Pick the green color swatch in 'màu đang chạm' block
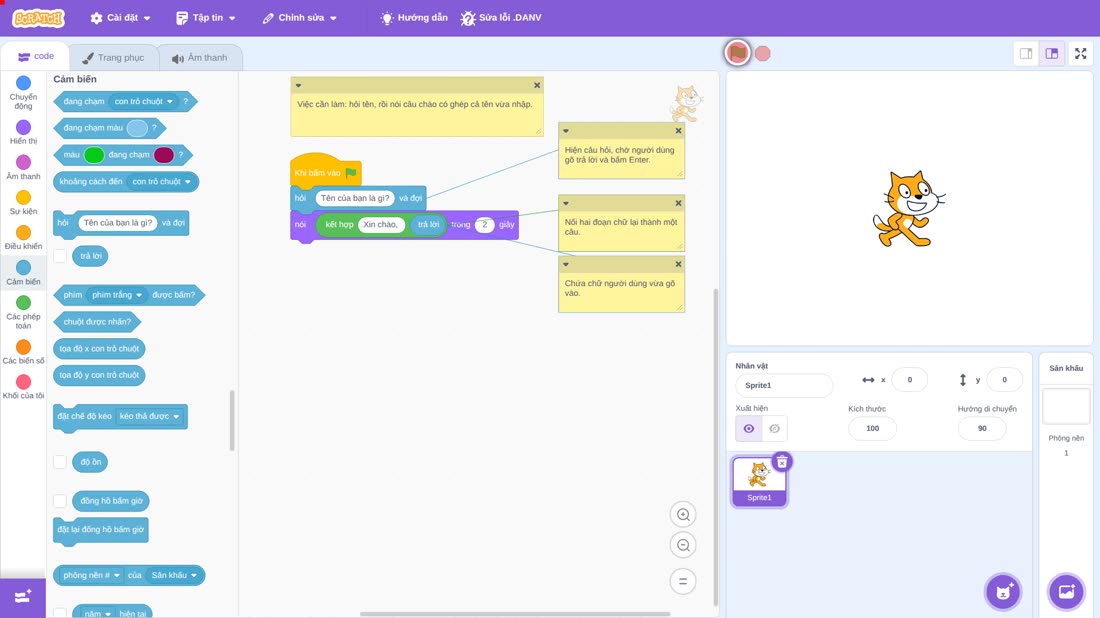 point(94,155)
